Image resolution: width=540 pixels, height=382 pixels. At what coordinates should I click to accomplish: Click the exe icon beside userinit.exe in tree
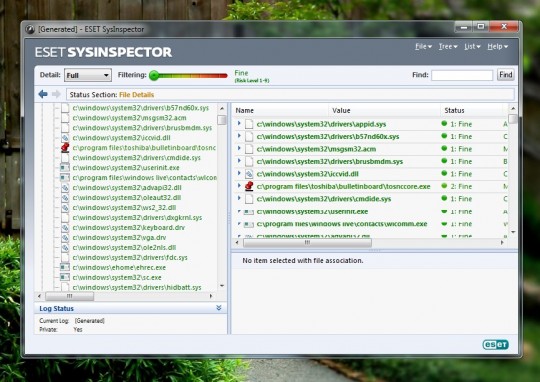tap(65, 168)
